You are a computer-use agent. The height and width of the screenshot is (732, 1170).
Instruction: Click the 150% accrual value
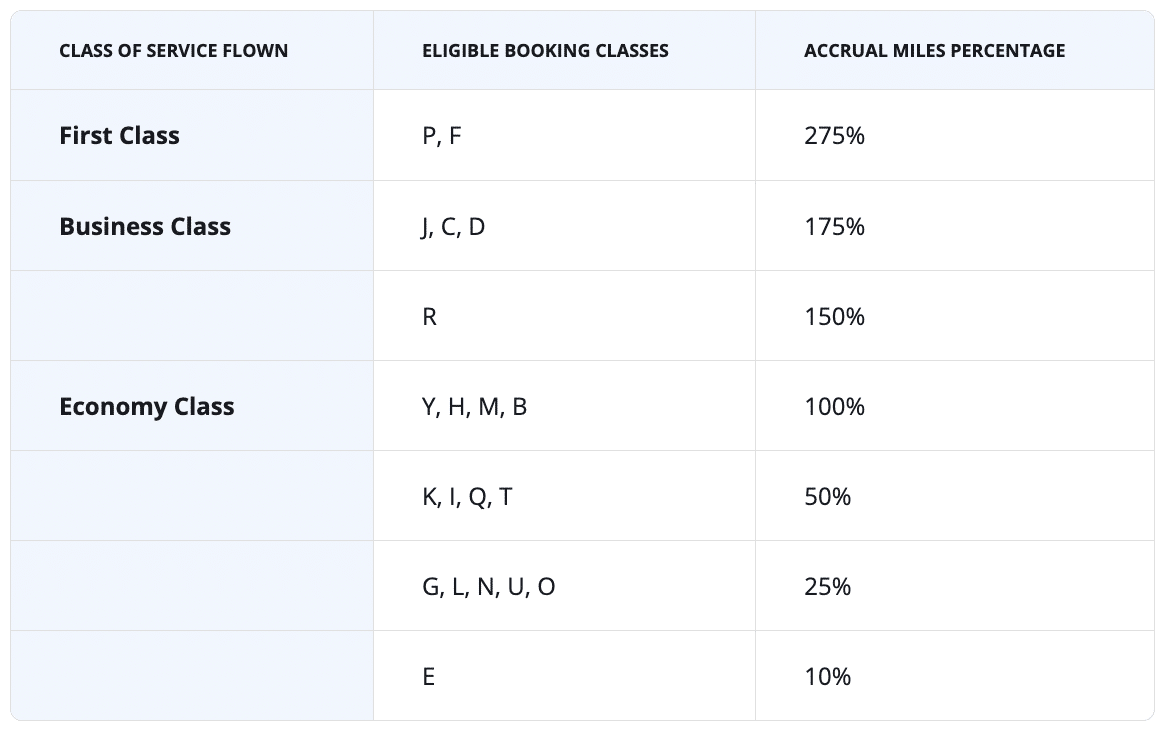pos(834,317)
